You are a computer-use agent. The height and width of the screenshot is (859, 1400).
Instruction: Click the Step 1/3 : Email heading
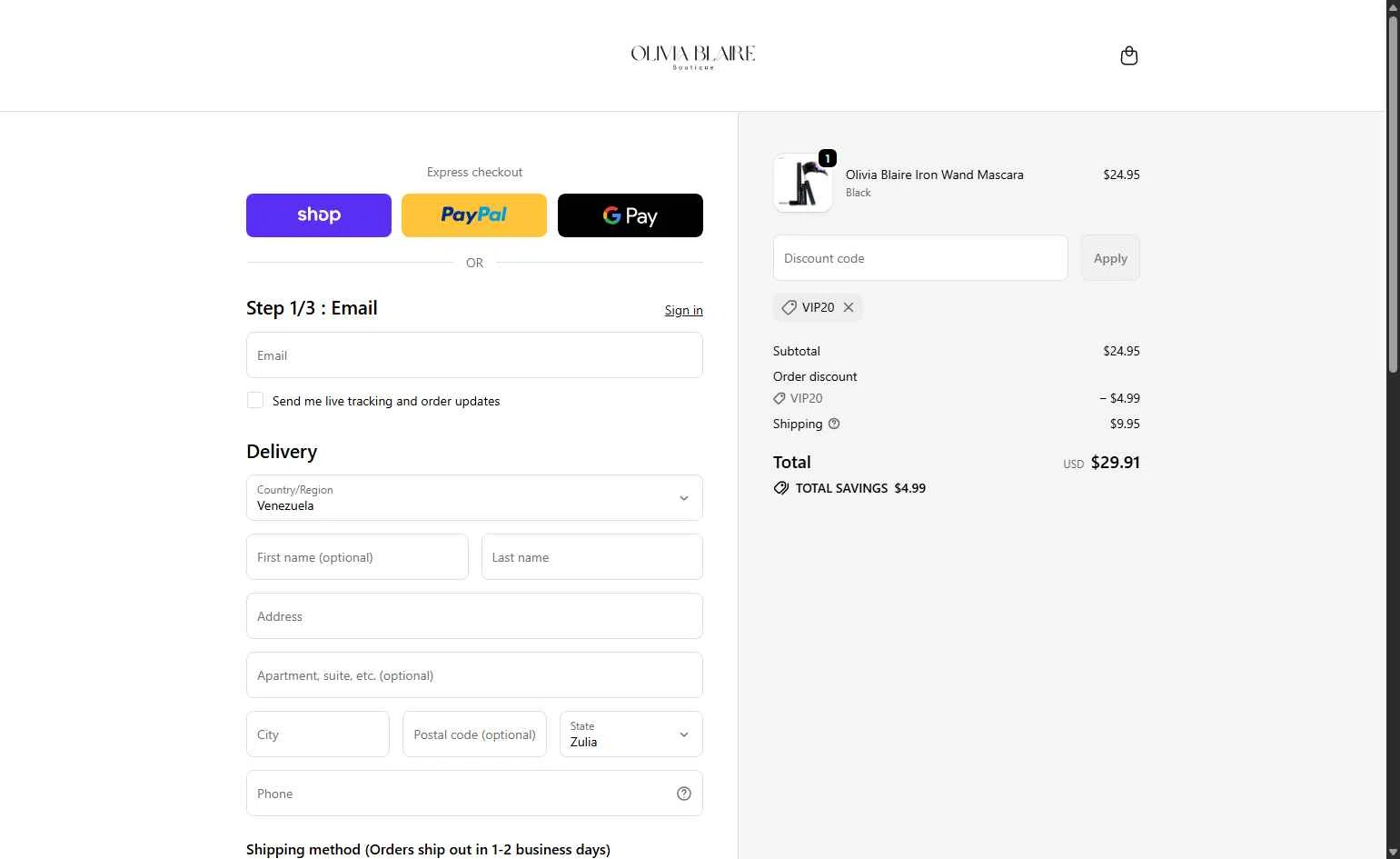click(x=312, y=308)
